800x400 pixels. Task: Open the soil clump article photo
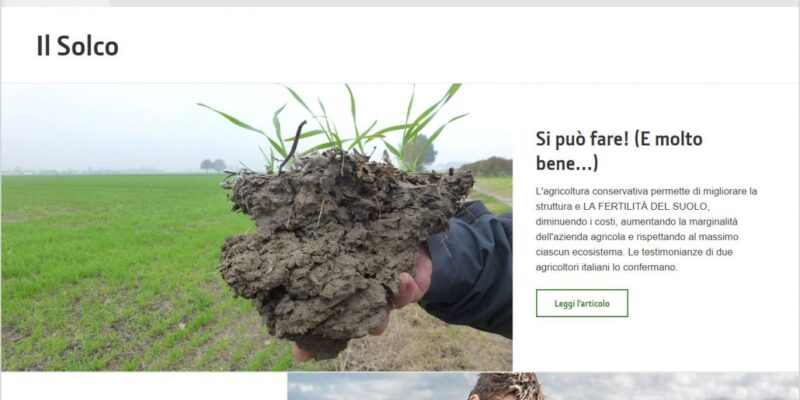(257, 227)
